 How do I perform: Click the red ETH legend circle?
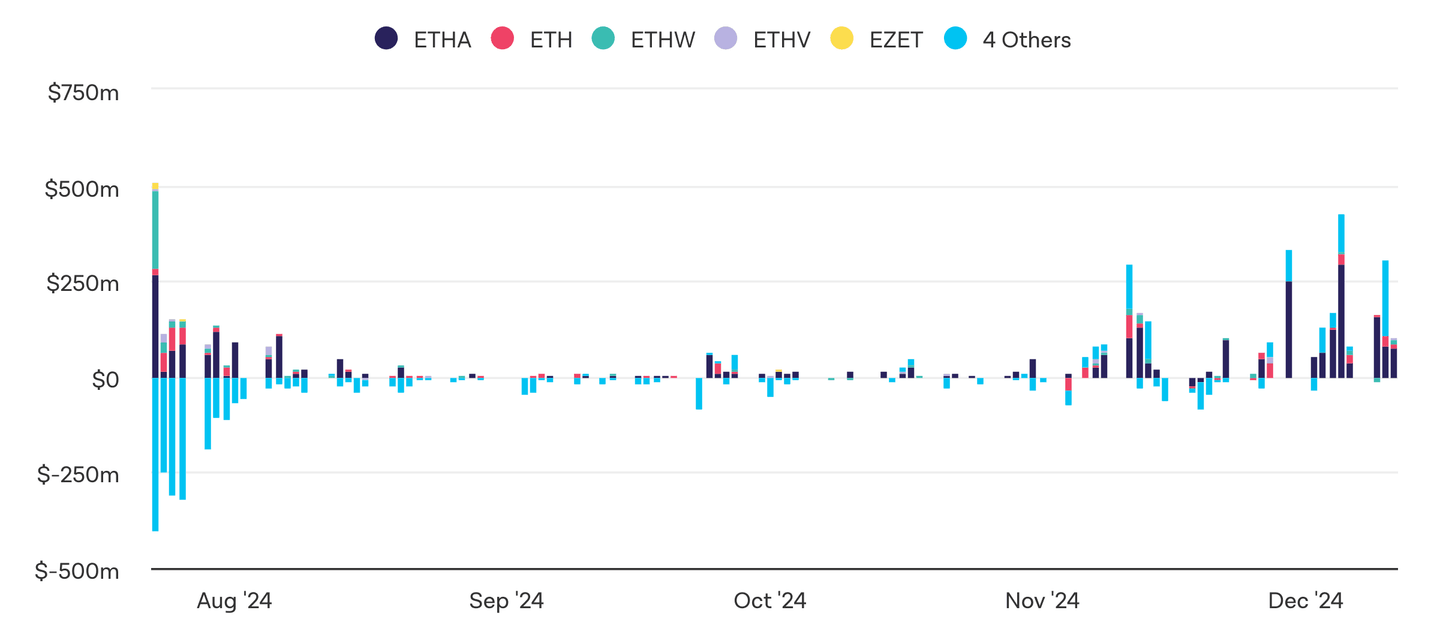(x=502, y=40)
